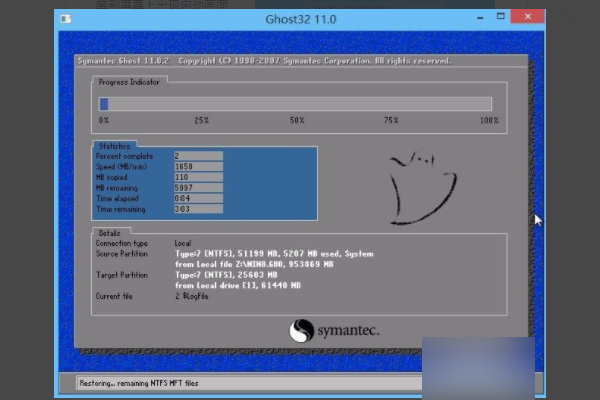Click the Statistics panel tab label
The width and height of the screenshot is (600, 400).
(x=114, y=146)
